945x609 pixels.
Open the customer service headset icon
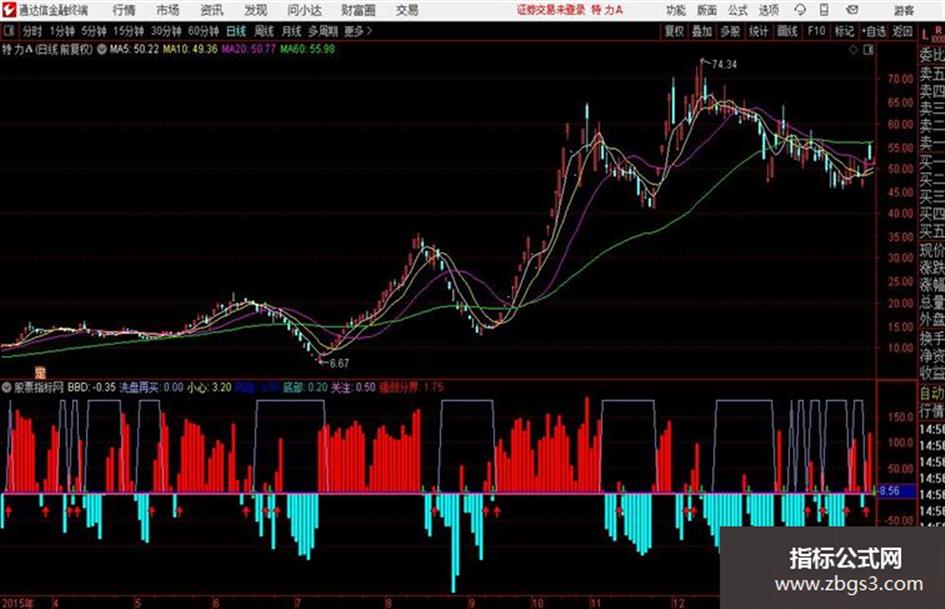800,10
